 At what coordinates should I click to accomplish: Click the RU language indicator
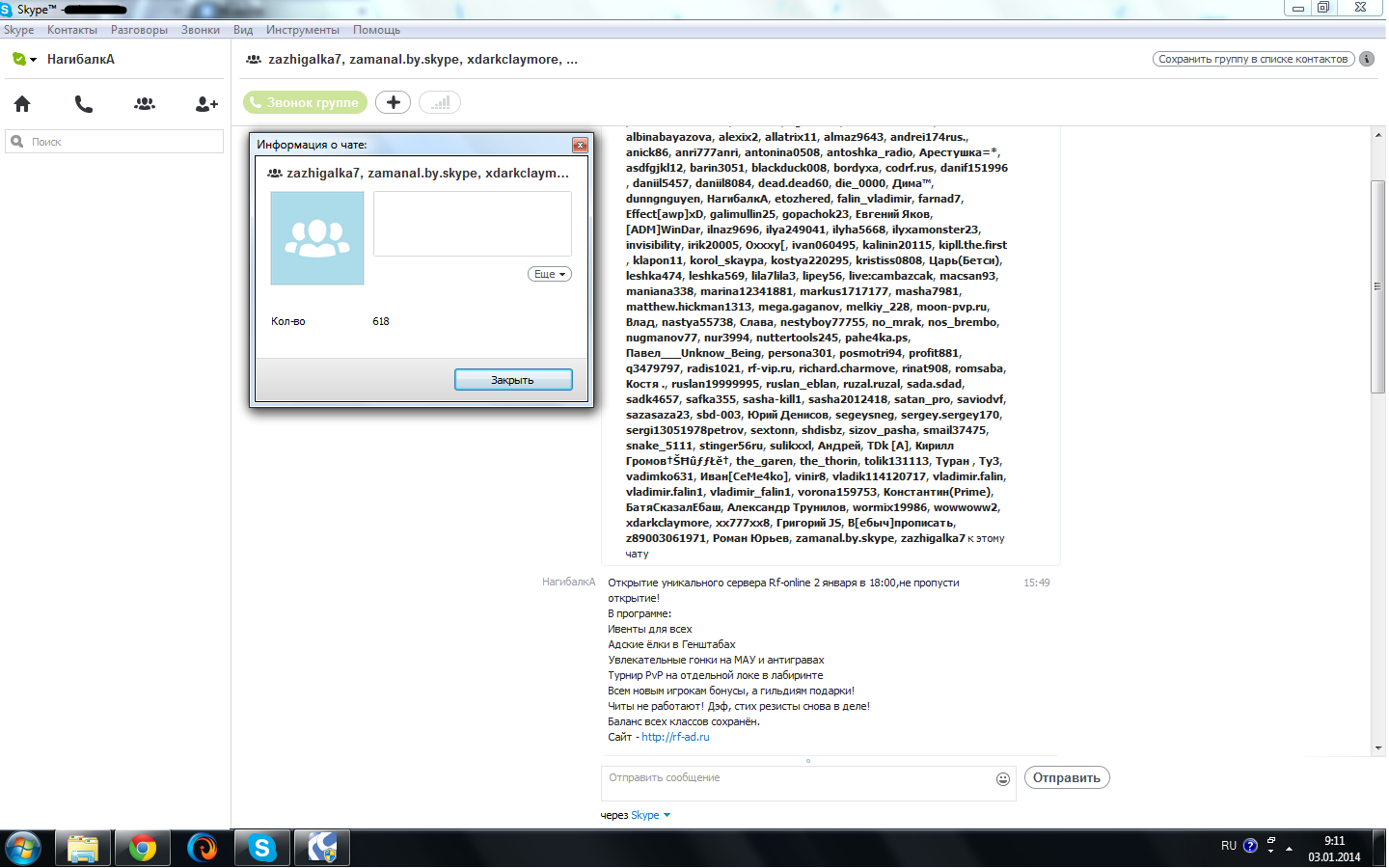(1229, 846)
